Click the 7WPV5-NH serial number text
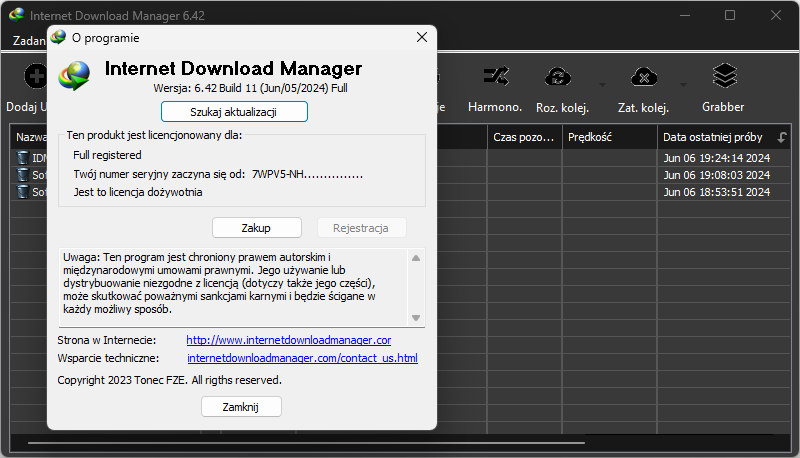The width and height of the screenshot is (800, 458). [x=307, y=174]
